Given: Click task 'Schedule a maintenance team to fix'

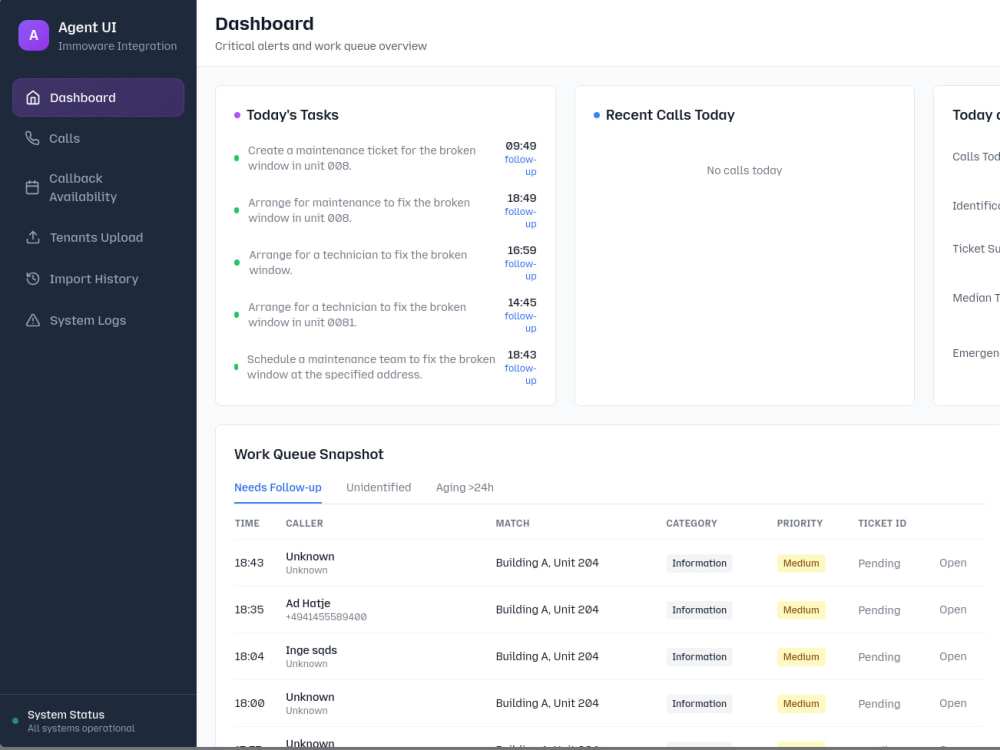Looking at the screenshot, I should (371, 367).
